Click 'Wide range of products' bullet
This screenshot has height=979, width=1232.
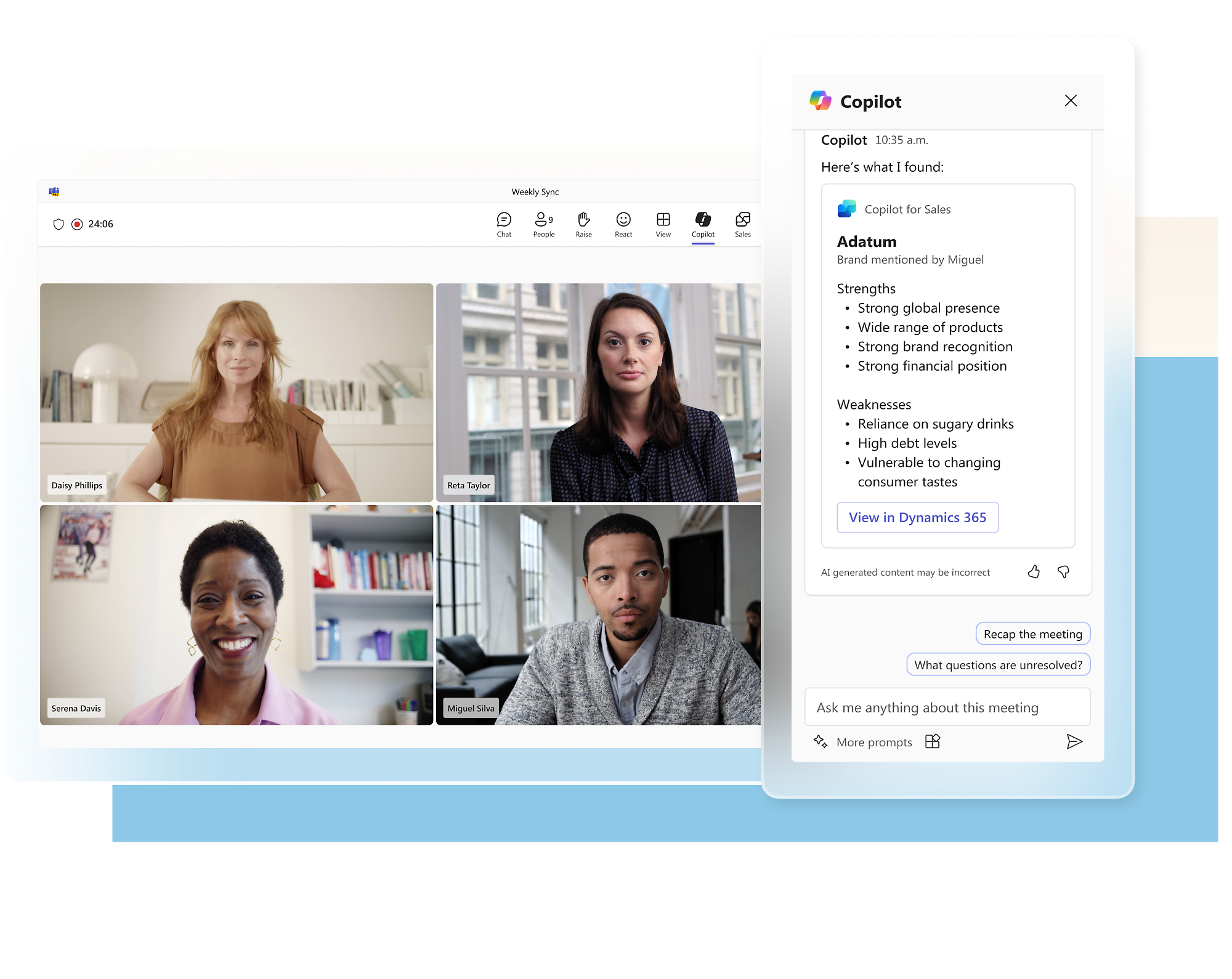coord(930,327)
